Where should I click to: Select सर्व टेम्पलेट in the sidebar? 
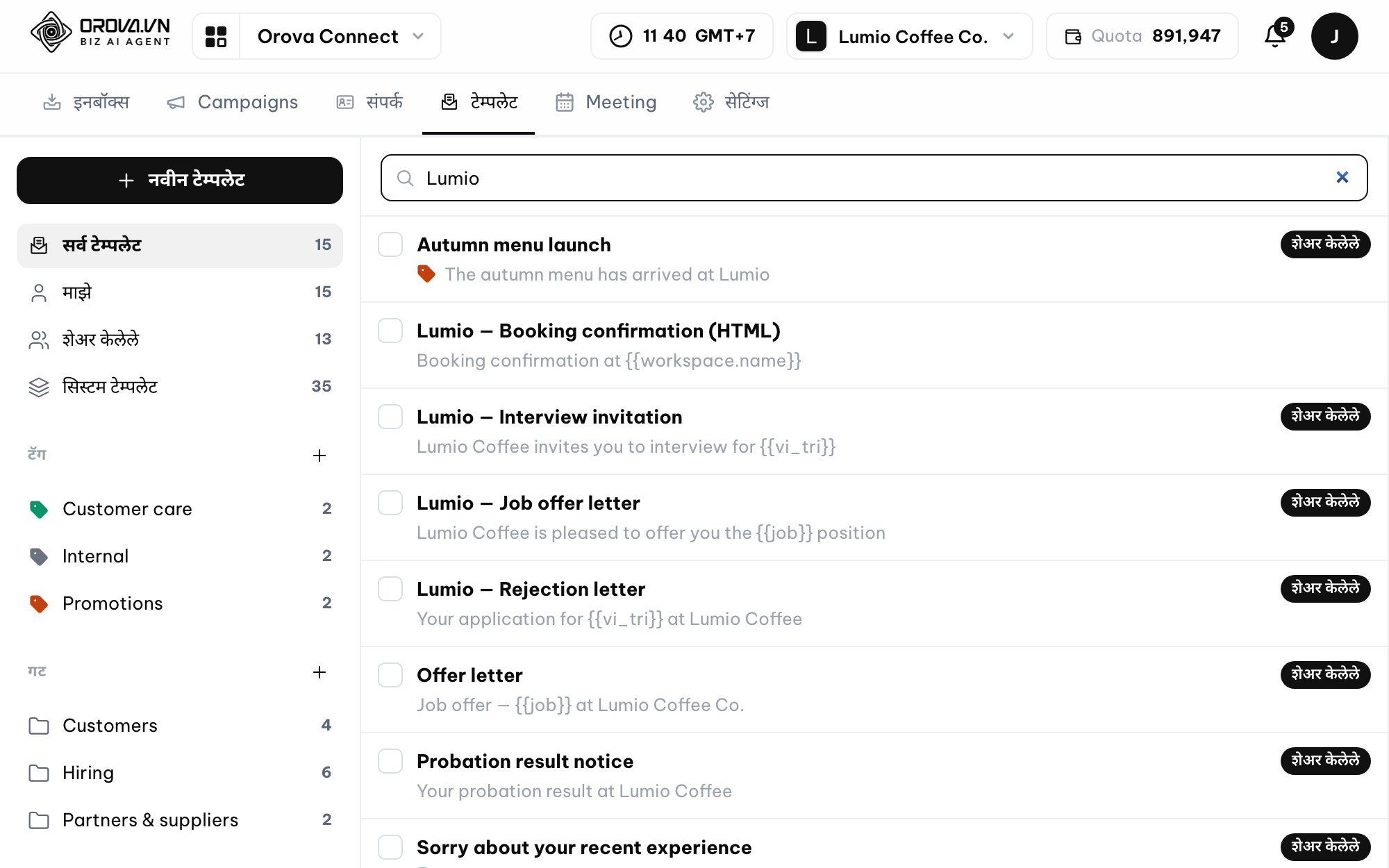(180, 245)
